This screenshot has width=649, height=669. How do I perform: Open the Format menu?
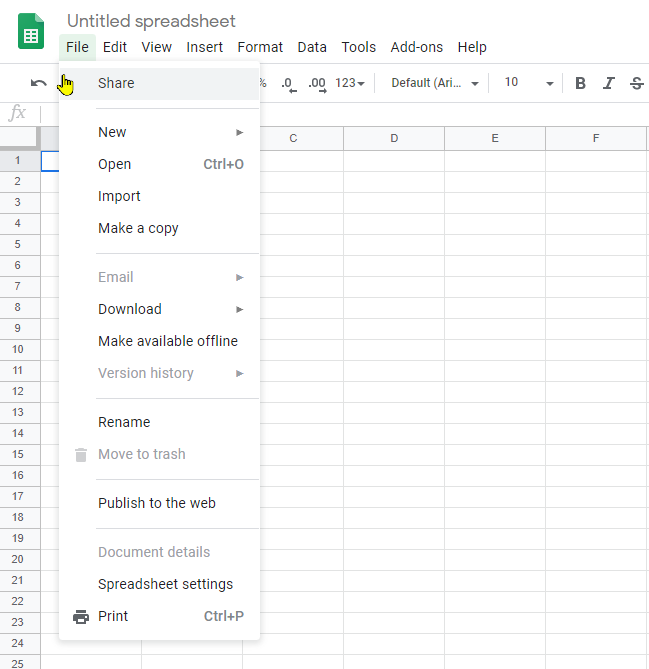tap(260, 47)
